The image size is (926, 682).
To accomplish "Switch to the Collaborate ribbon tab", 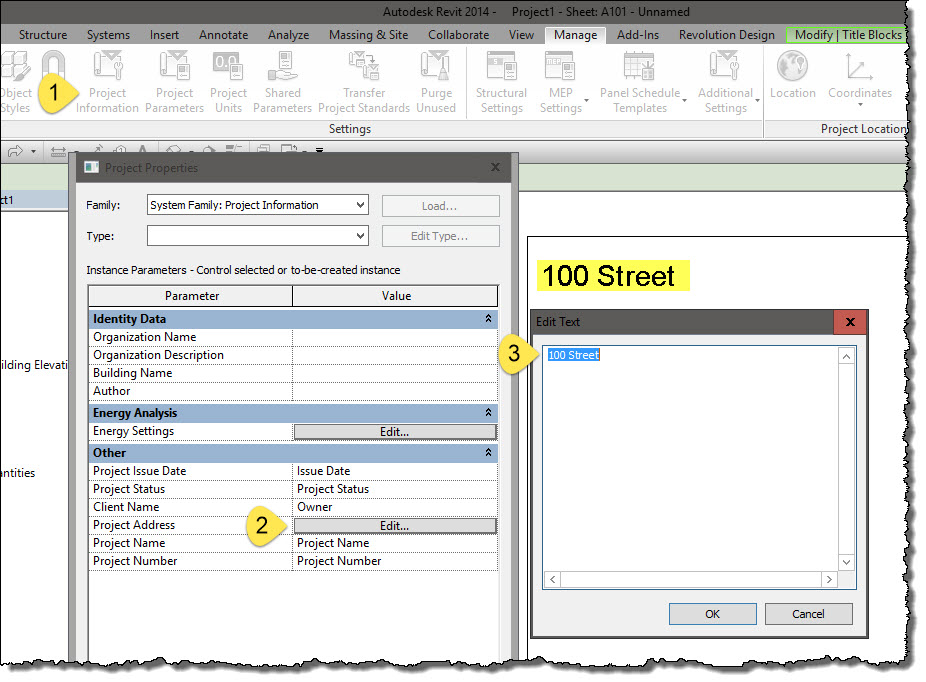I will coord(458,35).
